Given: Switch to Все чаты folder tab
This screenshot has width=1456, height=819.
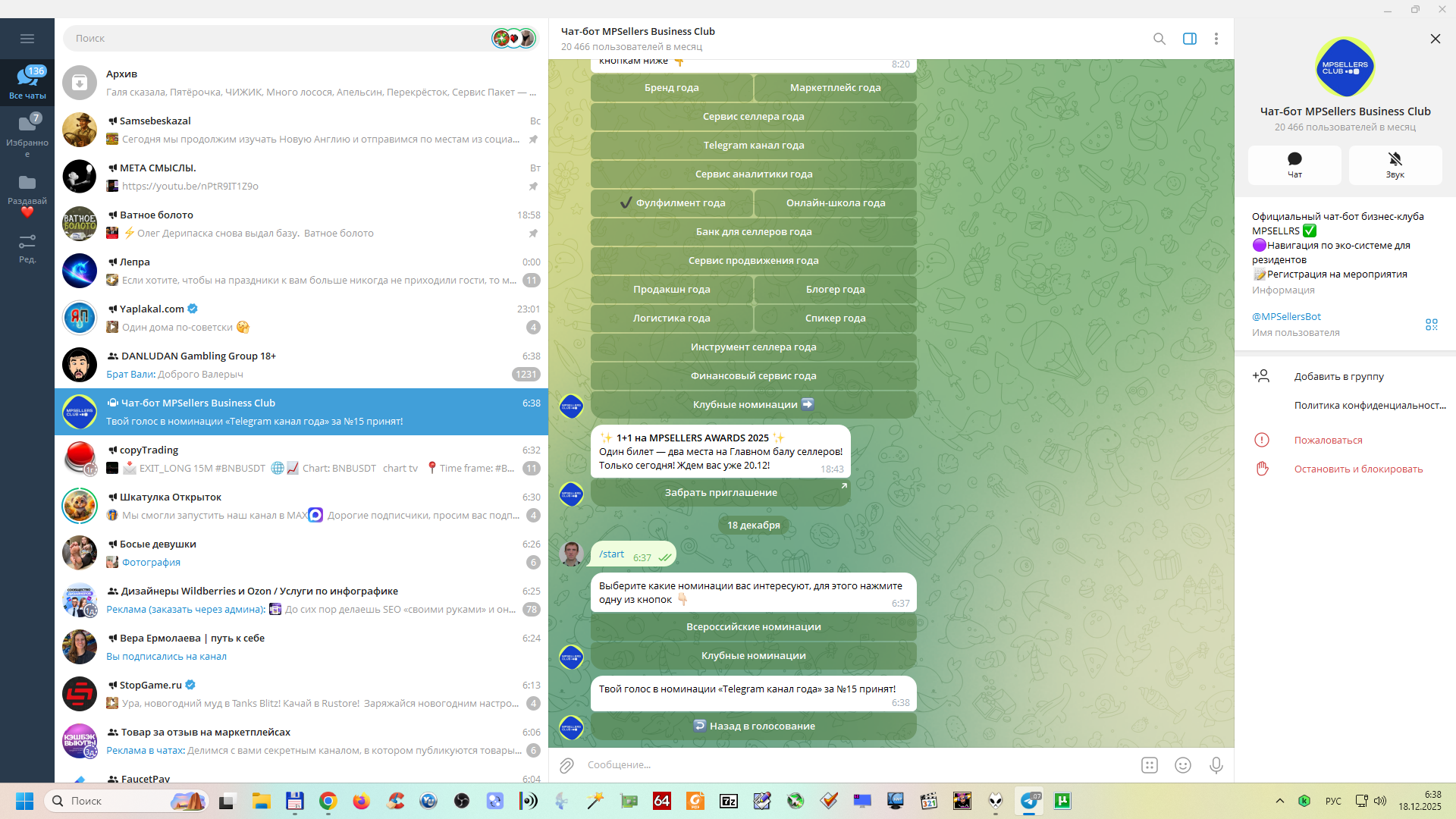Looking at the screenshot, I should pyautogui.click(x=27, y=82).
